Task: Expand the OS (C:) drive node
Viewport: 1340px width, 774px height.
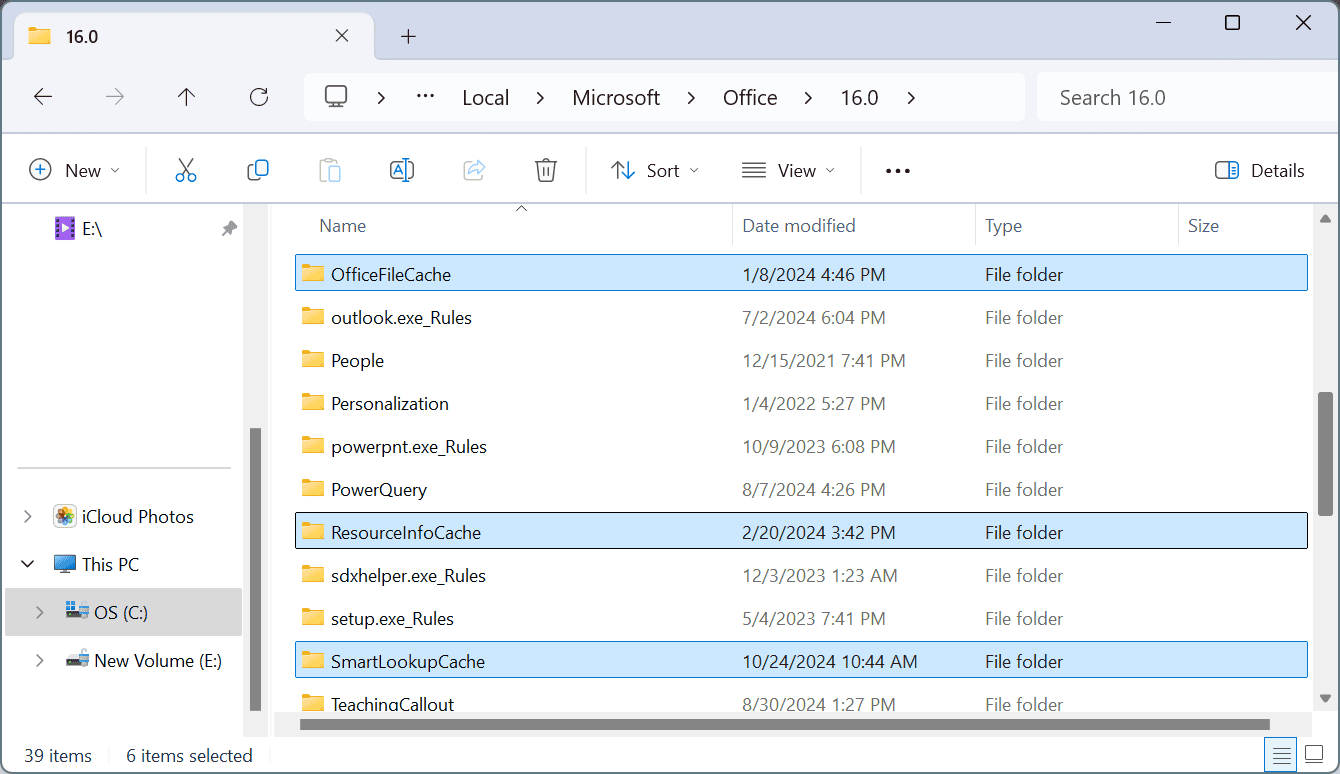Action: click(40, 612)
